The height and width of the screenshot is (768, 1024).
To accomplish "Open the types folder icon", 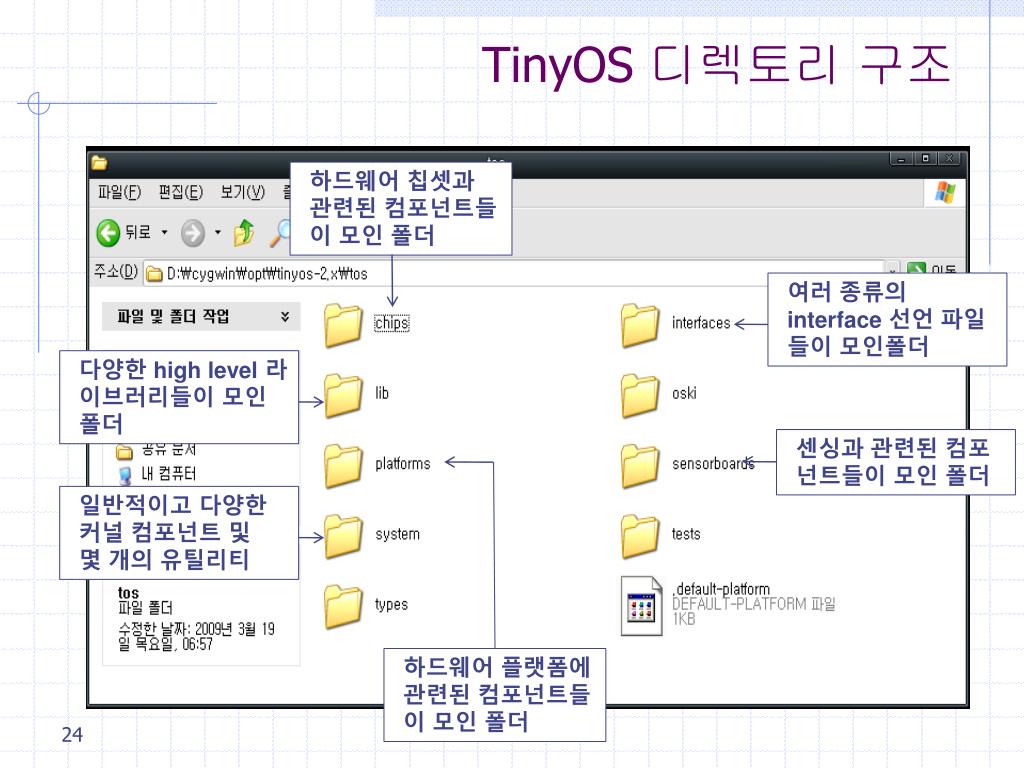I will click(343, 607).
